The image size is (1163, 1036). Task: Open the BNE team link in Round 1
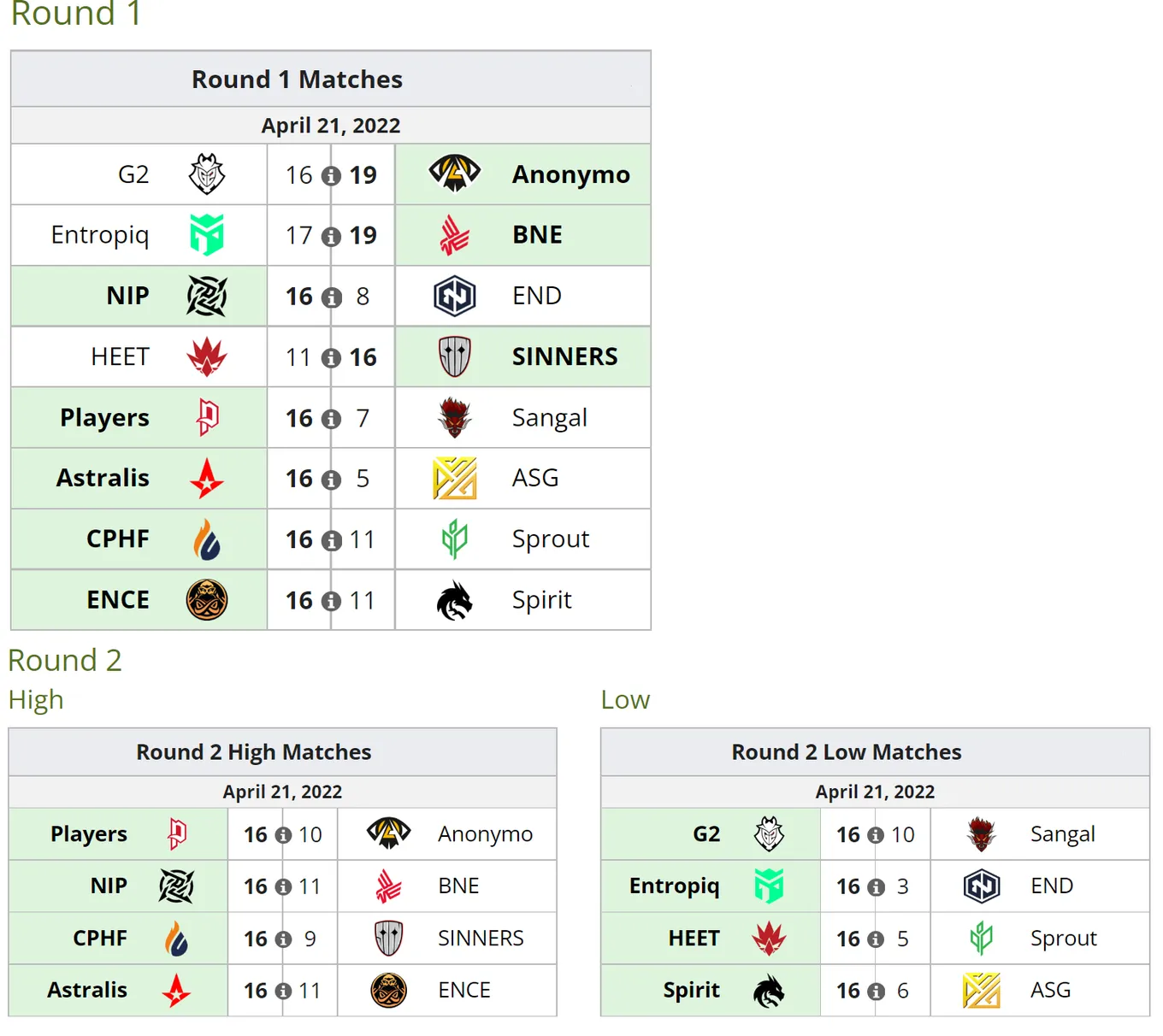538,235
